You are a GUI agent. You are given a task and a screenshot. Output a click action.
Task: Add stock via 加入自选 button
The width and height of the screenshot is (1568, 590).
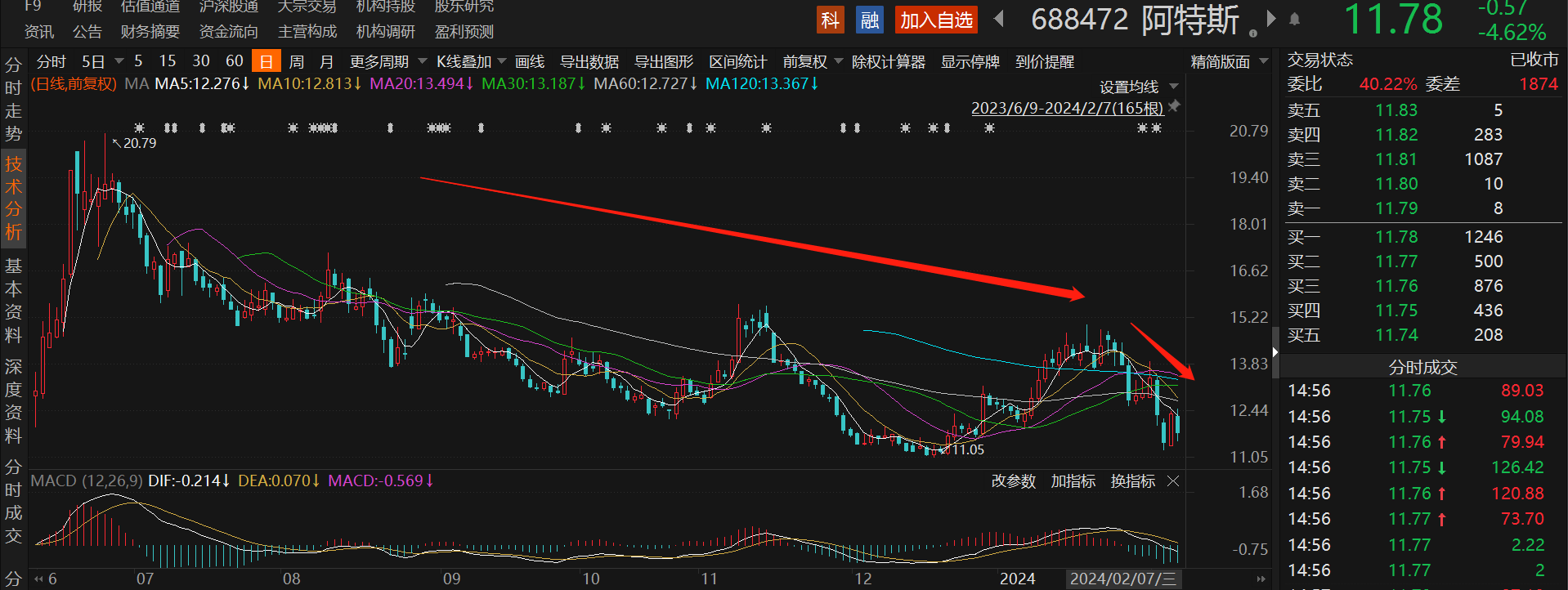click(x=937, y=20)
